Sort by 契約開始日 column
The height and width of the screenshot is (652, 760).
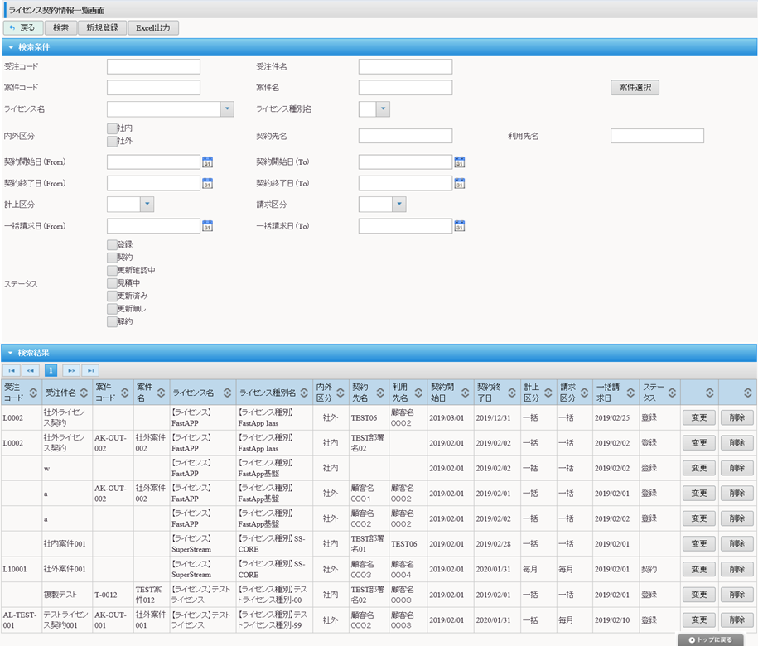click(465, 393)
